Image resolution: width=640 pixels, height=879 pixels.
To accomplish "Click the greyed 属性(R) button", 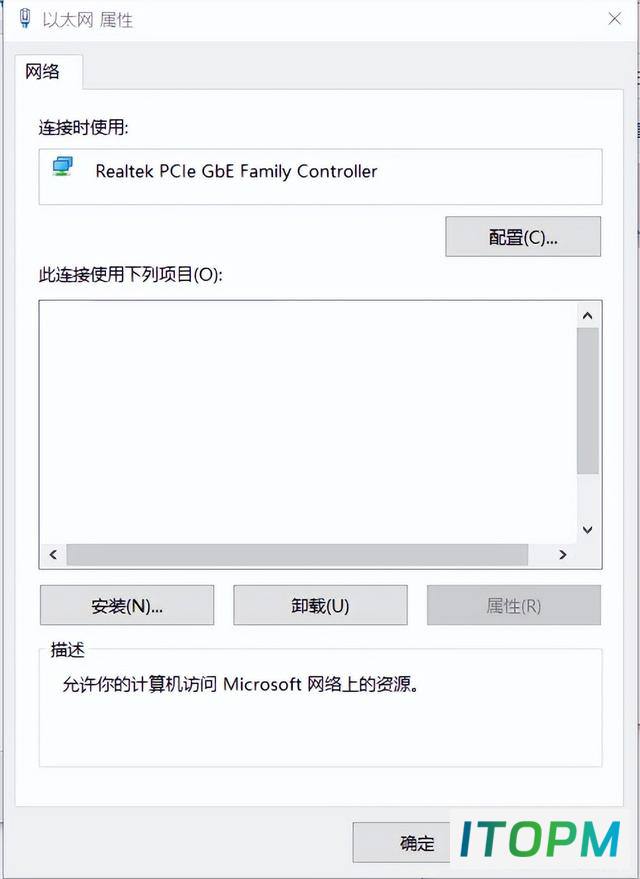I will [x=514, y=605].
